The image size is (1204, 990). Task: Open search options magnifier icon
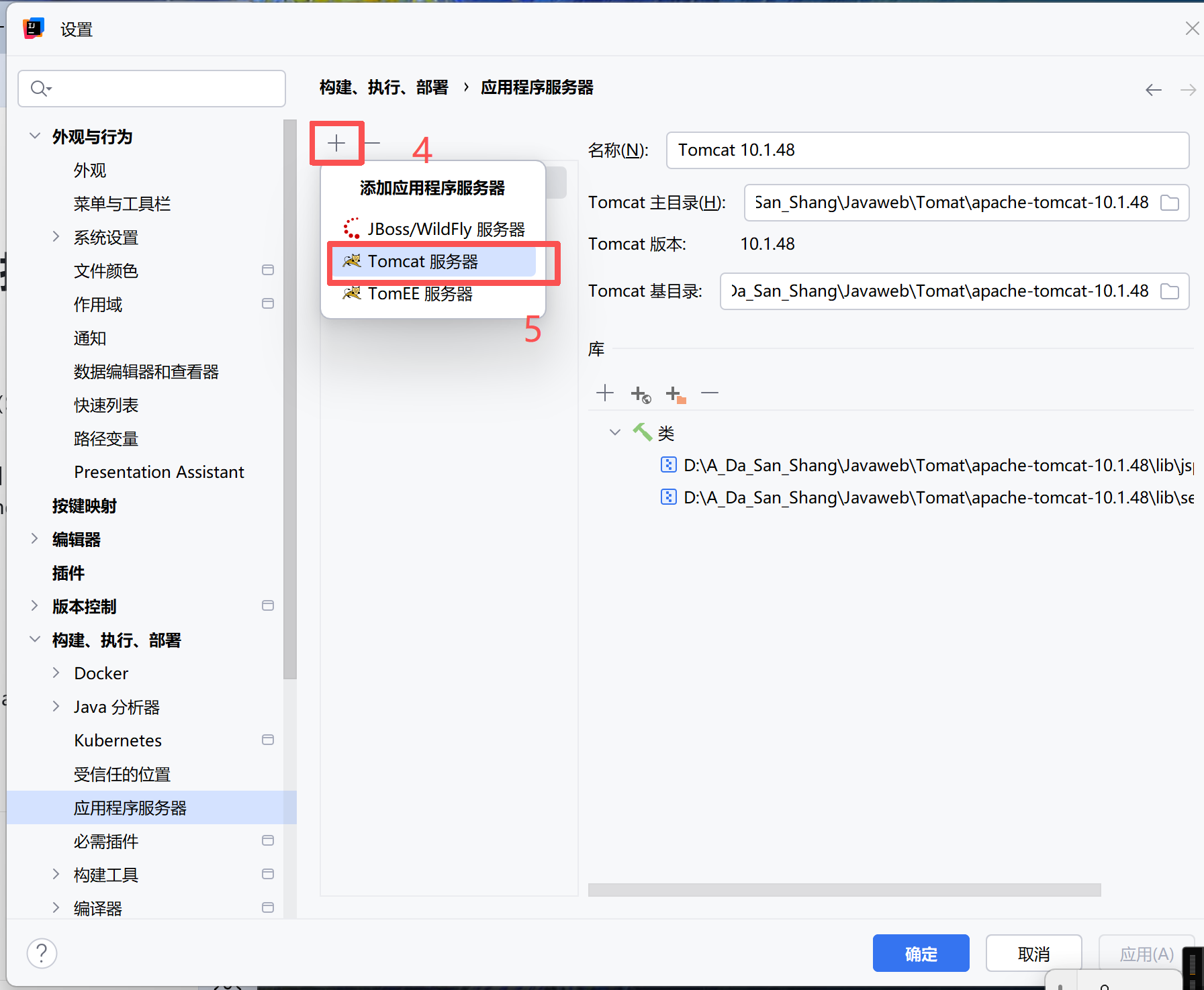coord(40,89)
